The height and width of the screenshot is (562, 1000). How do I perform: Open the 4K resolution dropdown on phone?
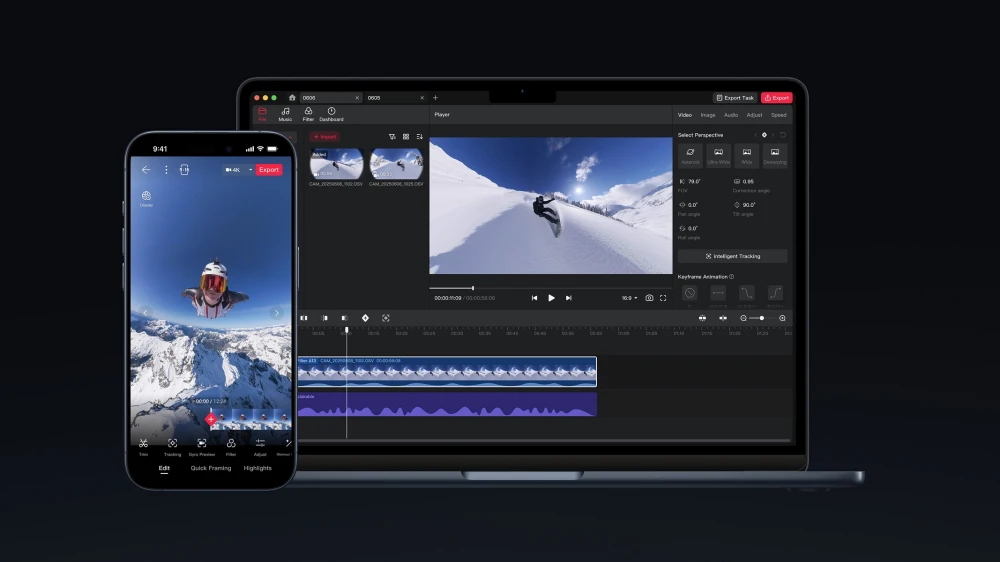[x=239, y=170]
